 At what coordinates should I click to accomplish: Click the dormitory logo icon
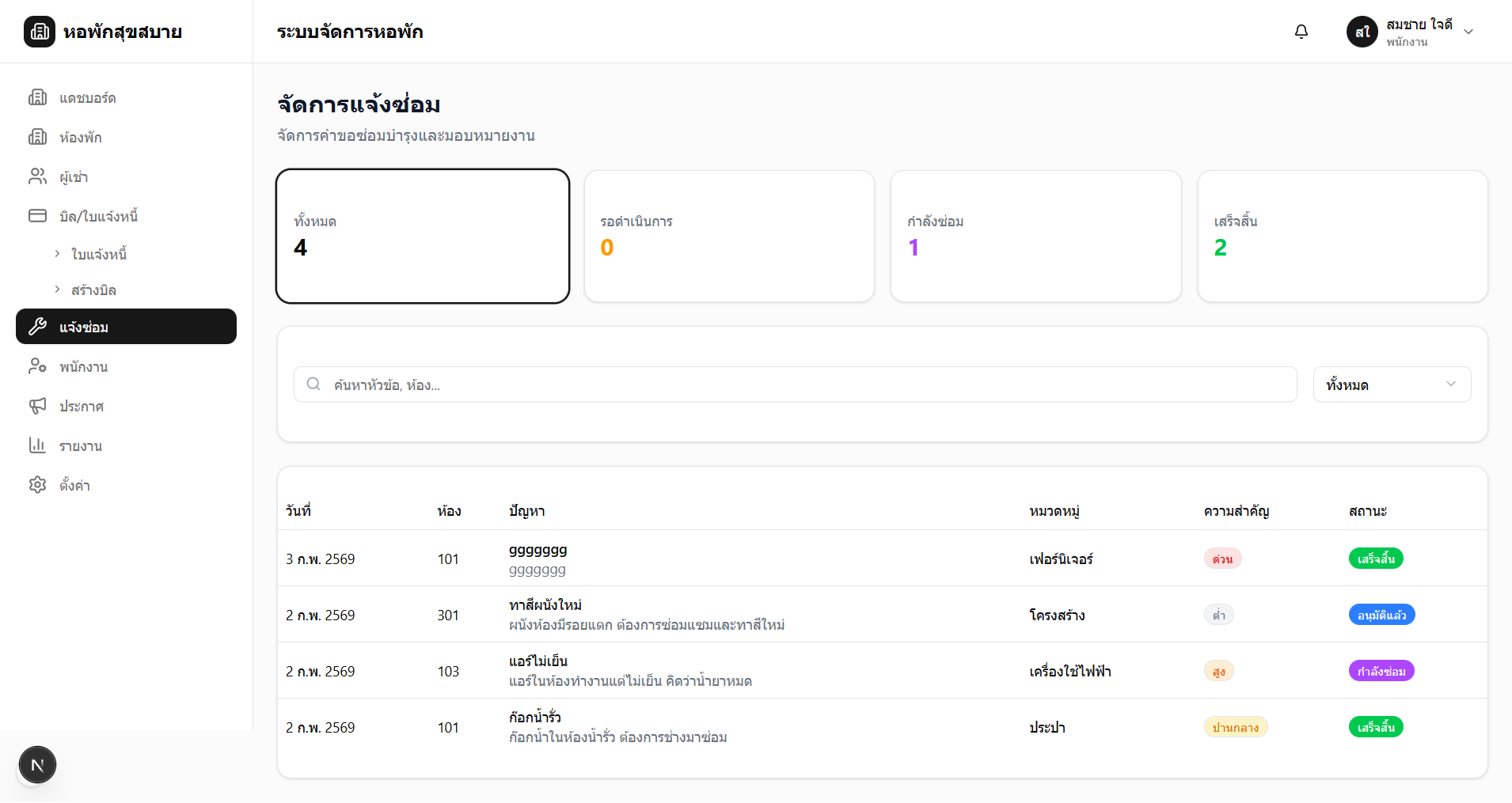click(x=40, y=32)
